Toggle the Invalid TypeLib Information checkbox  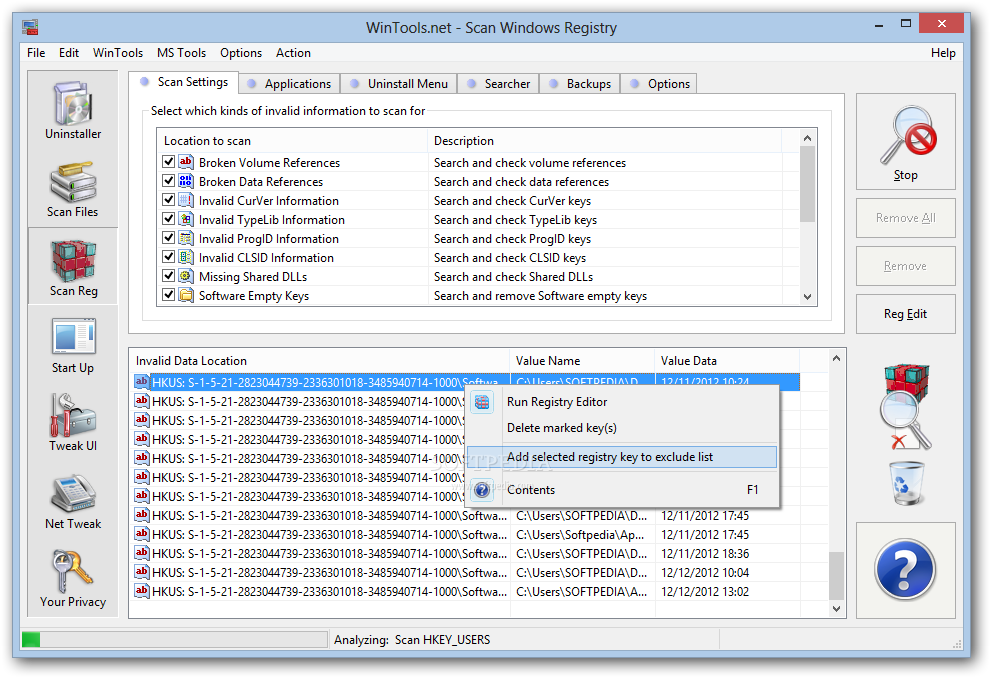(x=168, y=219)
